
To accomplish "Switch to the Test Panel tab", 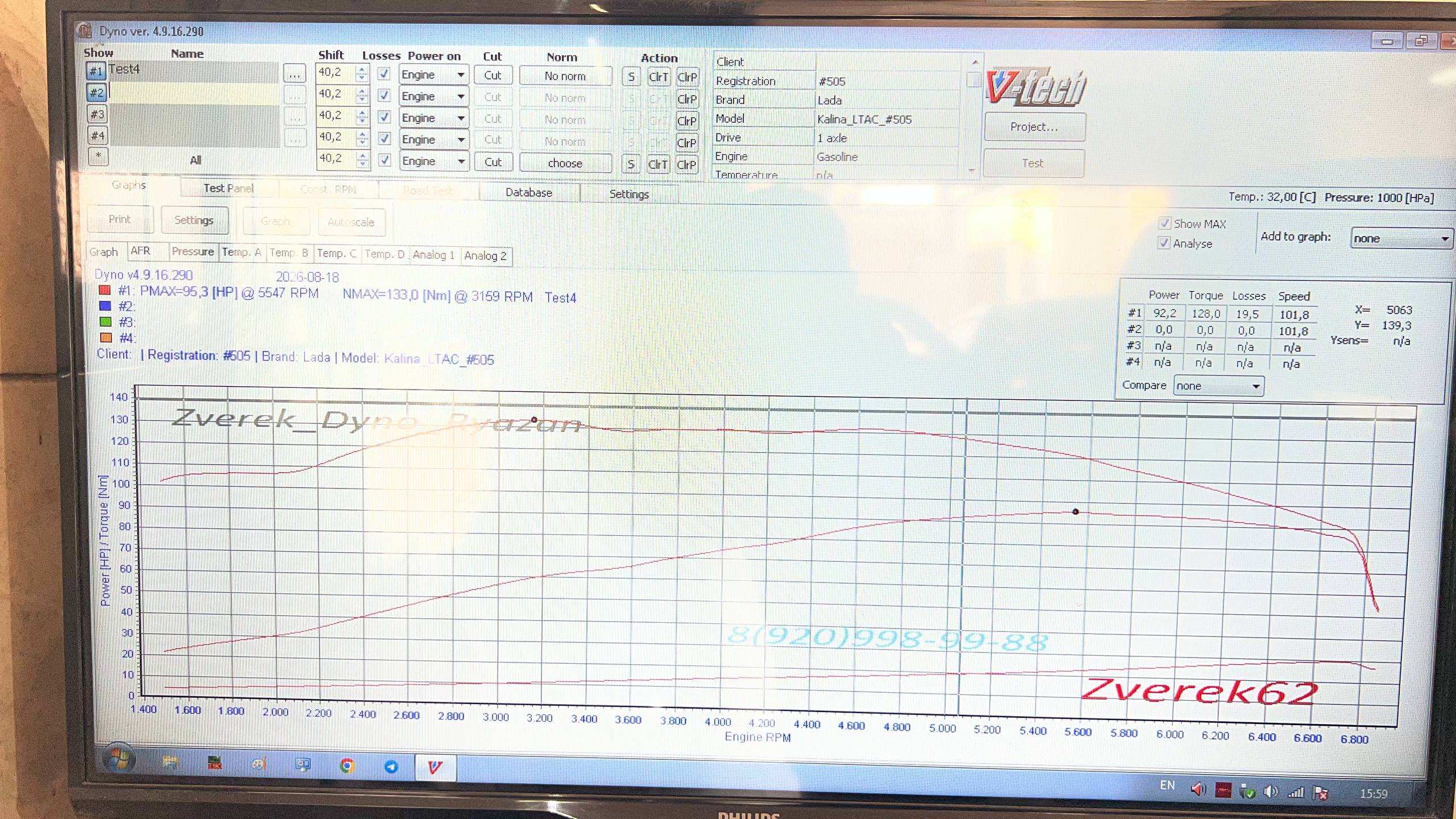I will (x=229, y=188).
